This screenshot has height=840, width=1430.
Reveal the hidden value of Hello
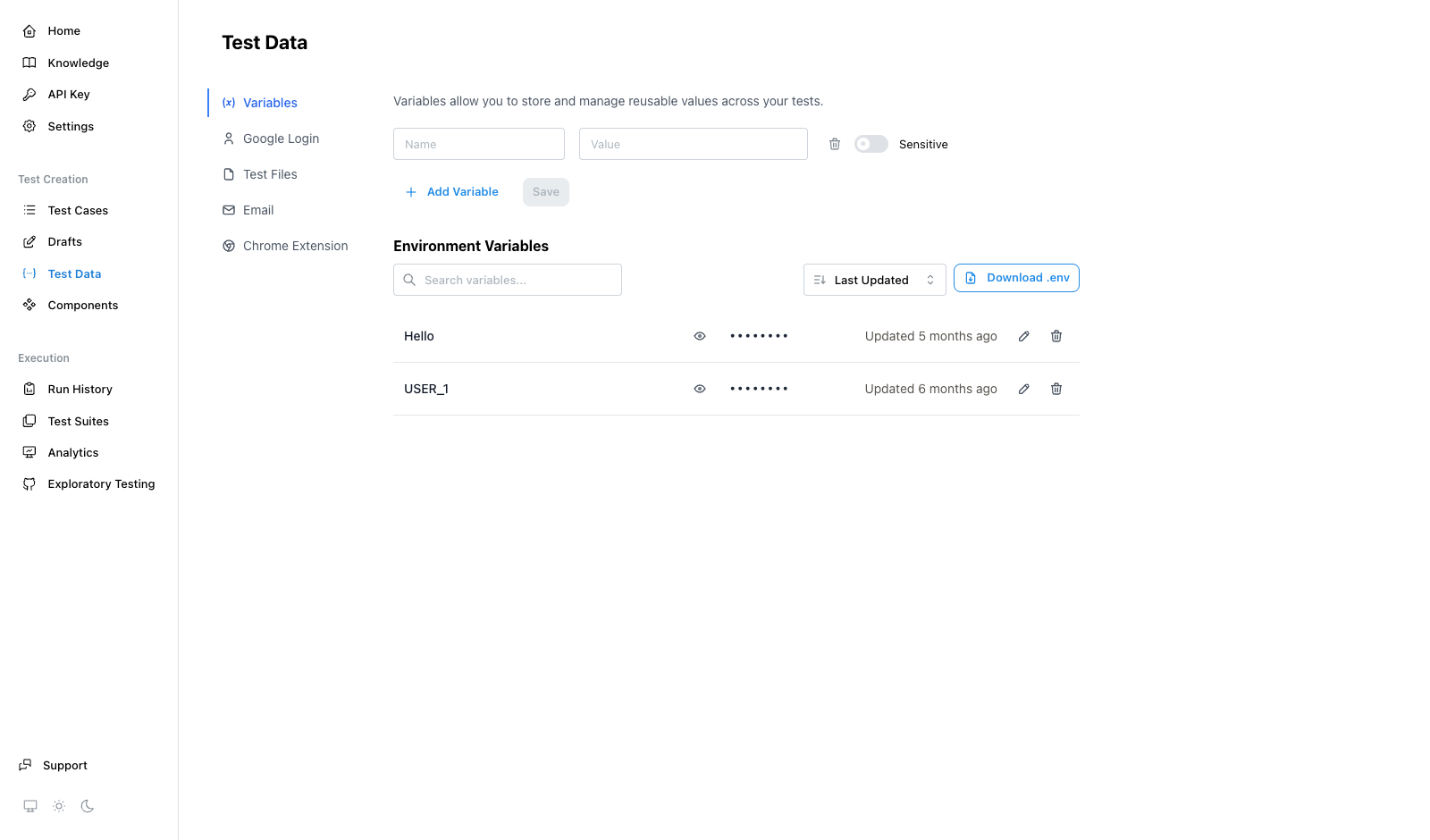tap(700, 336)
